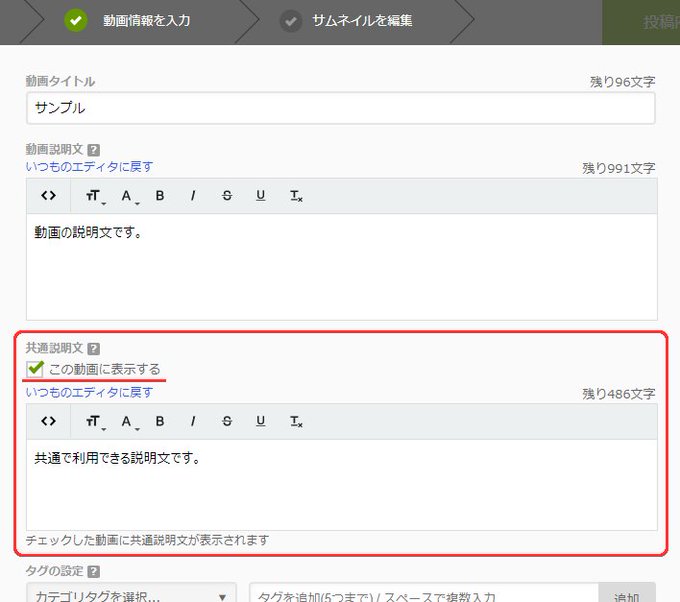Click the tag entry input field
This screenshot has height=602, width=680.
click(x=424, y=593)
